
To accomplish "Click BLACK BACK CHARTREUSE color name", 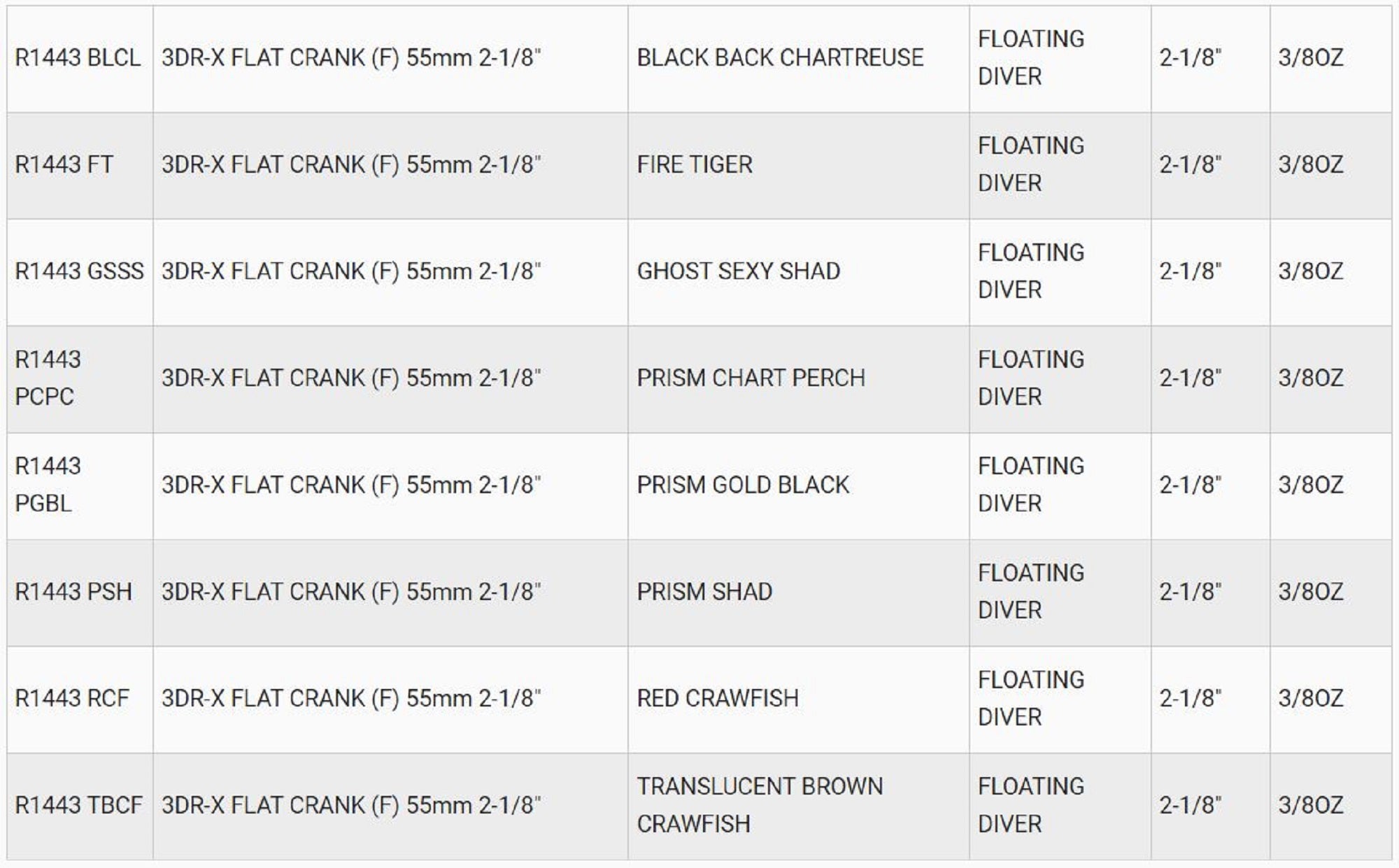I will pyautogui.click(x=780, y=57).
